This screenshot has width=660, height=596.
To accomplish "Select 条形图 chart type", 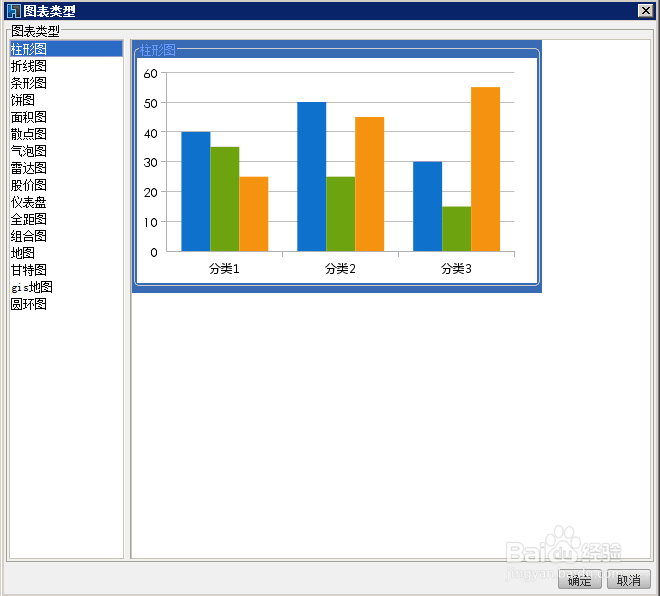I will coord(66,83).
